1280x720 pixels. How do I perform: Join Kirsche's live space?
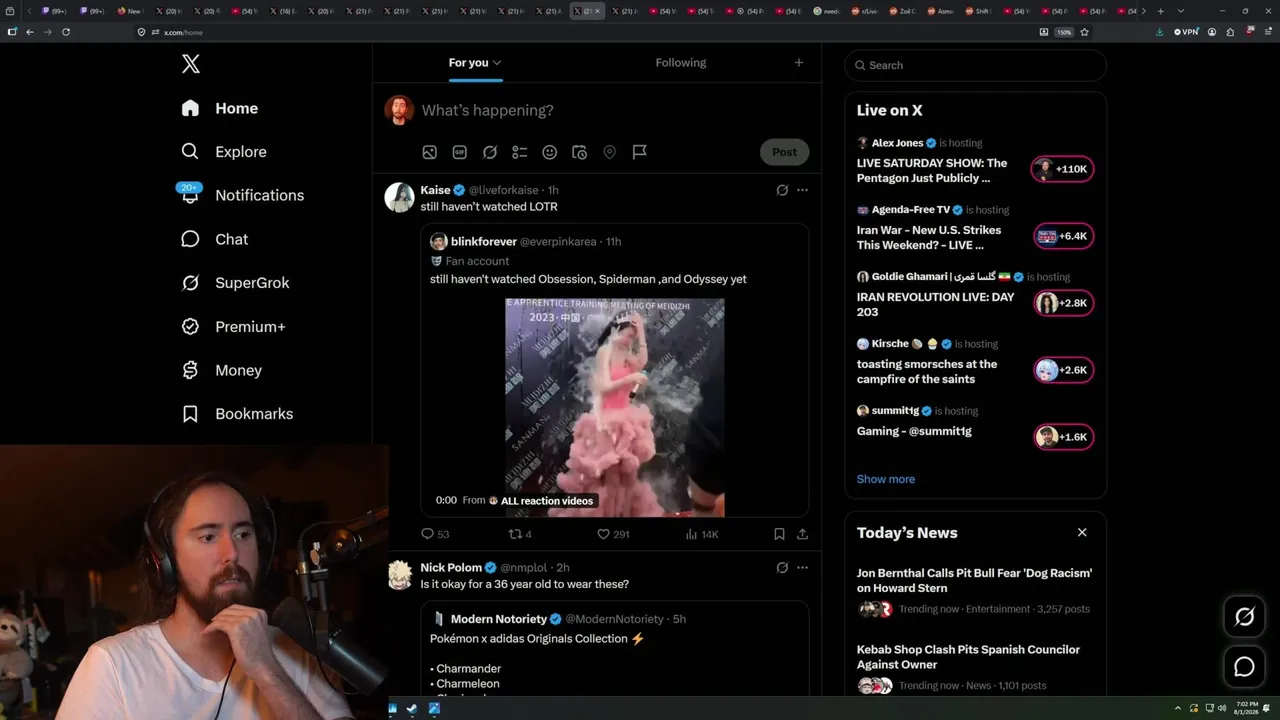pyautogui.click(x=1063, y=370)
